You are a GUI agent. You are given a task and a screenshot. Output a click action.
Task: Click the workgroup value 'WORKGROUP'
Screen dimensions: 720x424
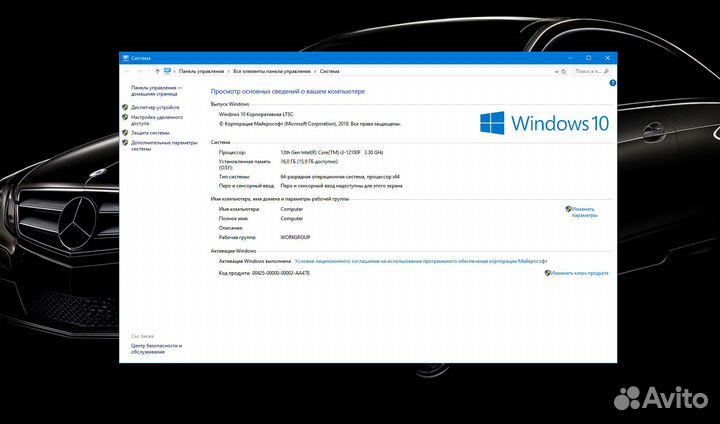[x=295, y=237]
